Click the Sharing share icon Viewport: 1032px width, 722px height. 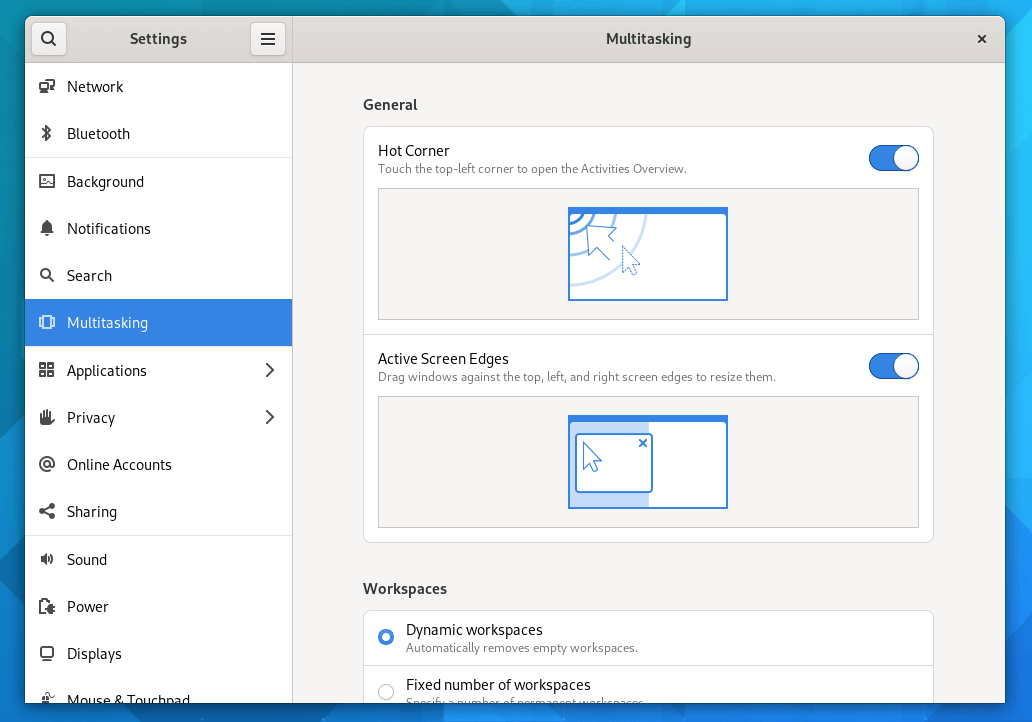coord(46,511)
